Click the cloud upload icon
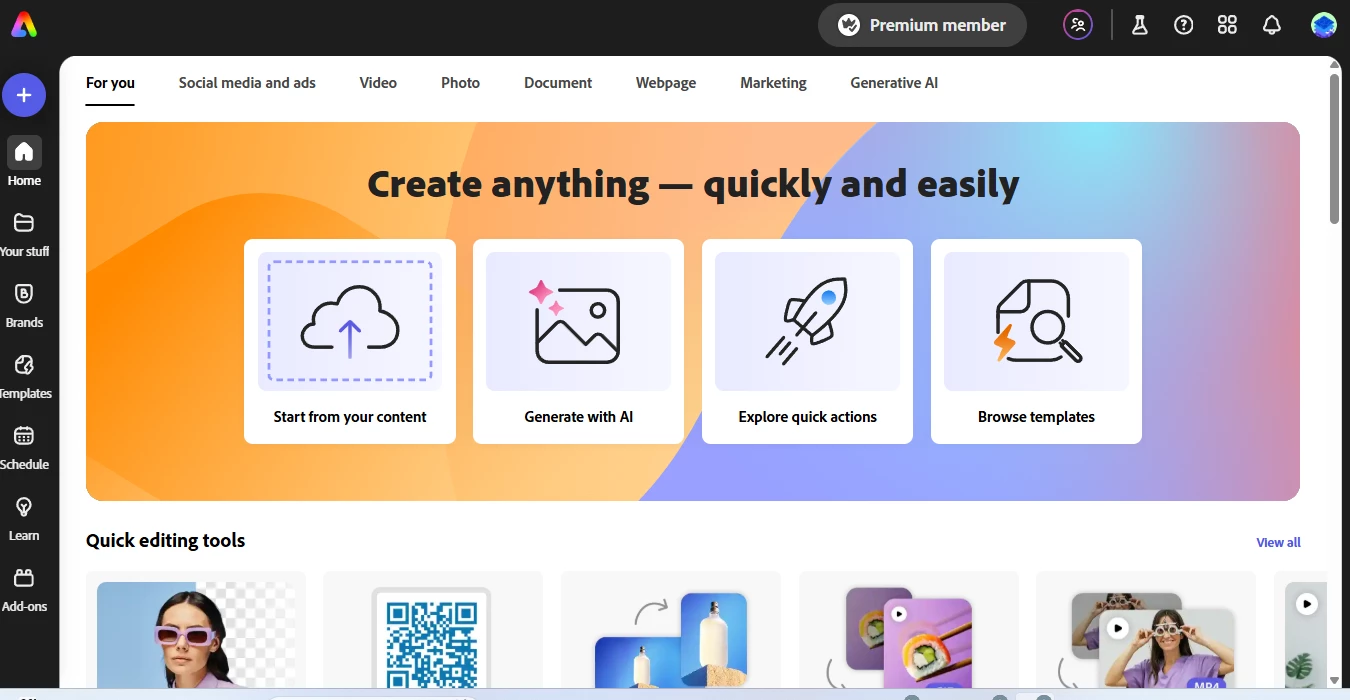The height and width of the screenshot is (700, 1350). pyautogui.click(x=350, y=321)
